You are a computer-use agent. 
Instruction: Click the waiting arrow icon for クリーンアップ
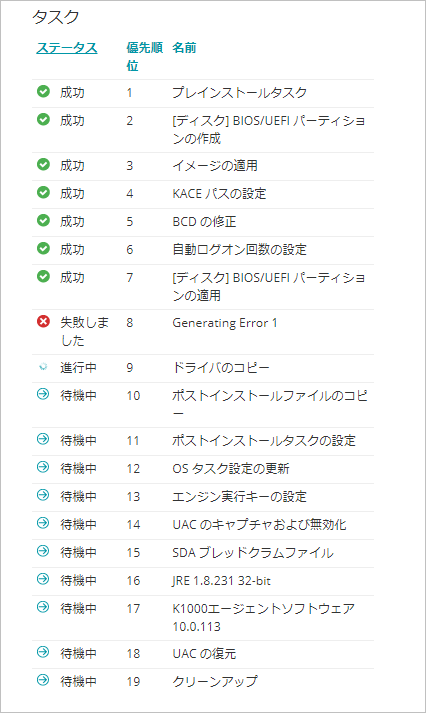43,680
